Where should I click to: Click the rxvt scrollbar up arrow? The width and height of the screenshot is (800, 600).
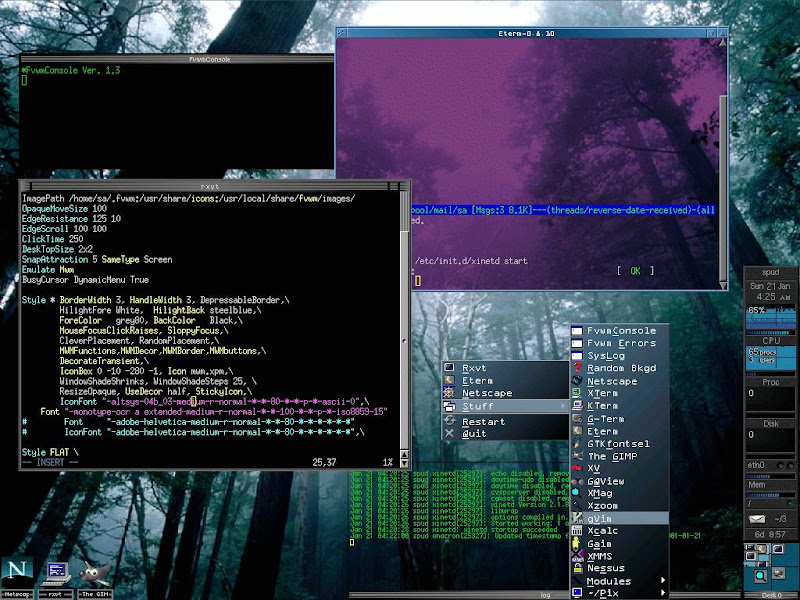405,454
